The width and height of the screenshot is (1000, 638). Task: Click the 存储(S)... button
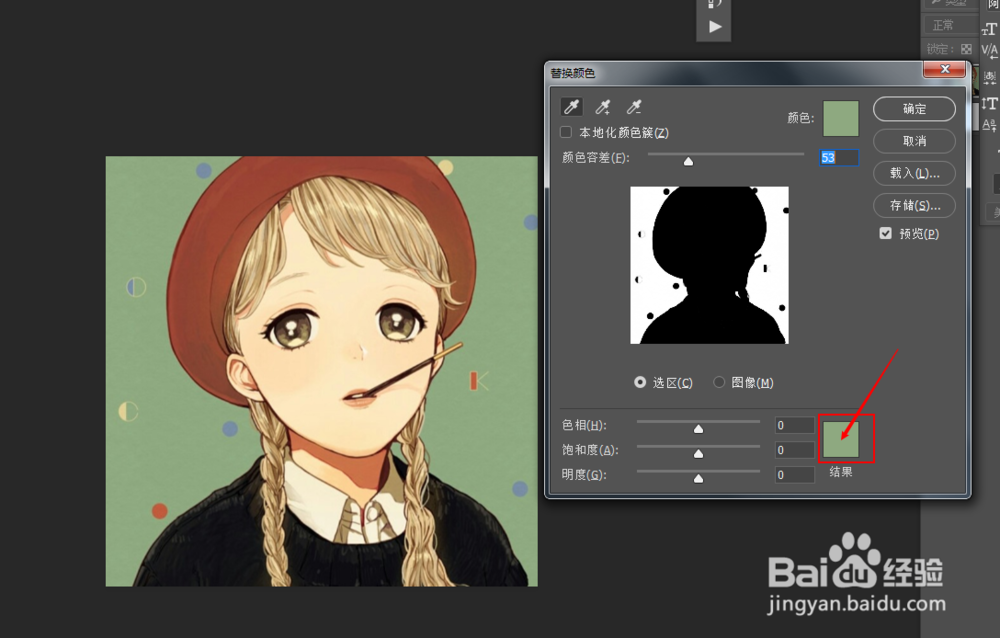(x=914, y=205)
